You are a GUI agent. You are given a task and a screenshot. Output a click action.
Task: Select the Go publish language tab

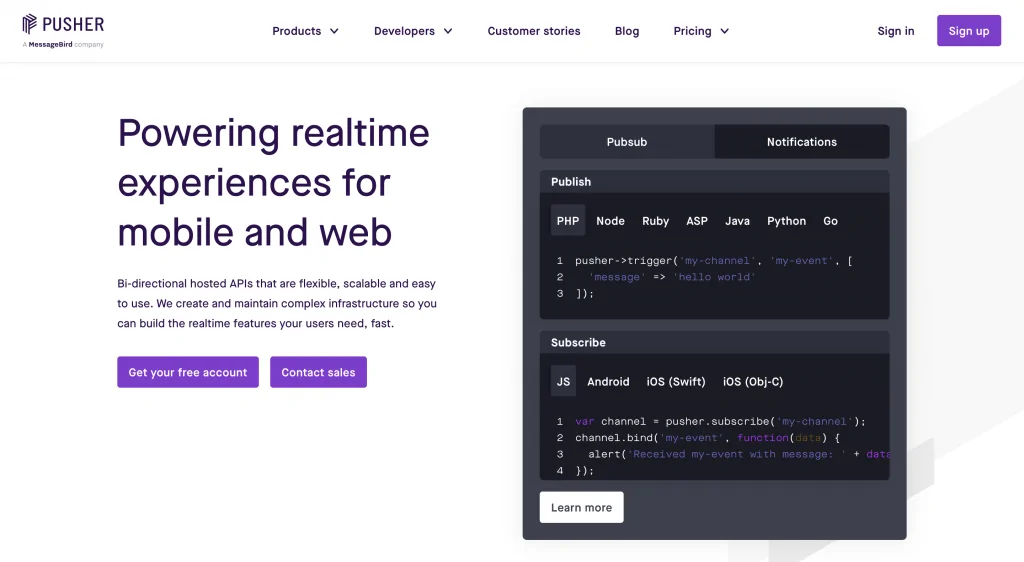click(x=830, y=221)
